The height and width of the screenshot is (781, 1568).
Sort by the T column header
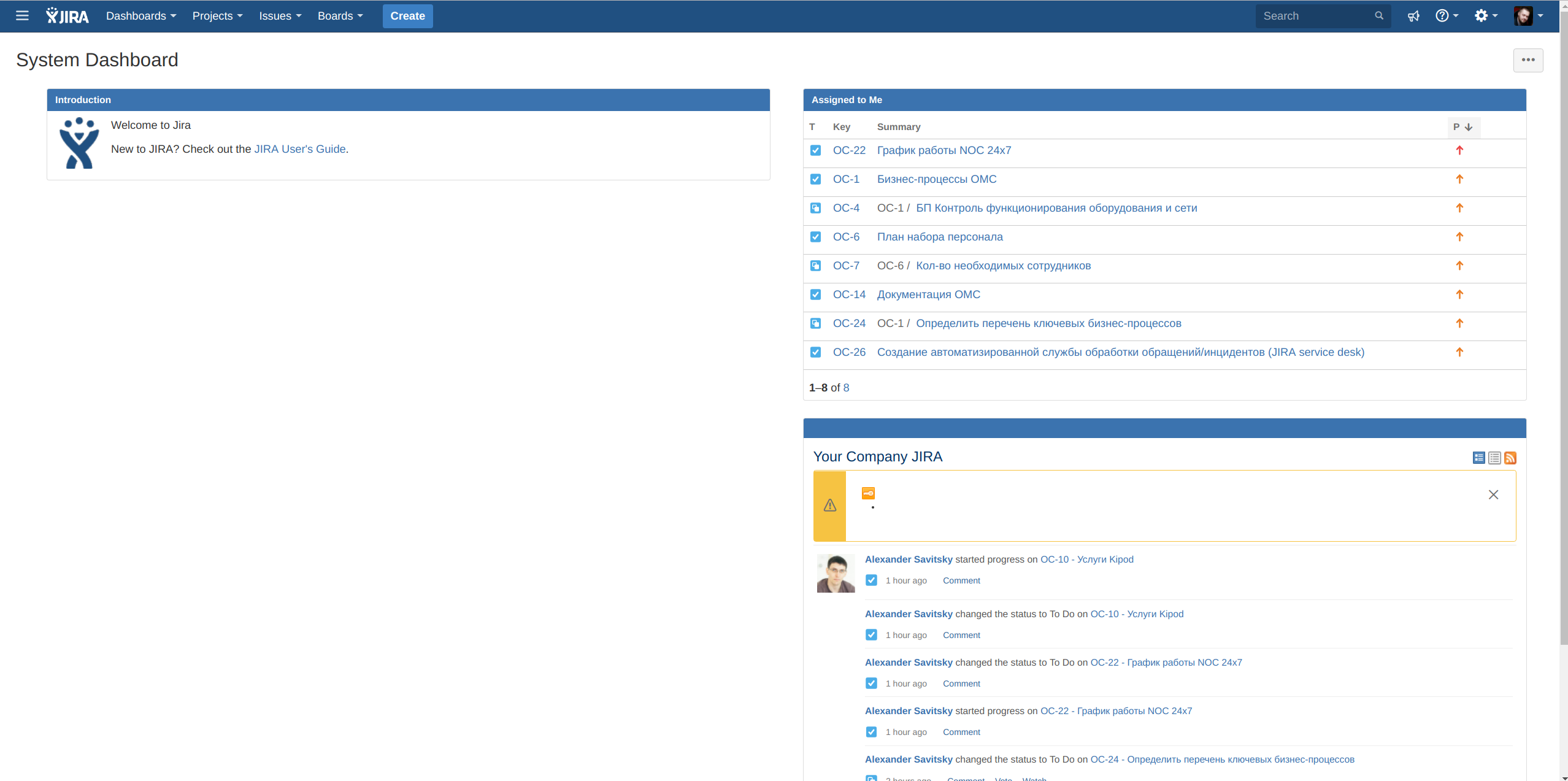[812, 127]
